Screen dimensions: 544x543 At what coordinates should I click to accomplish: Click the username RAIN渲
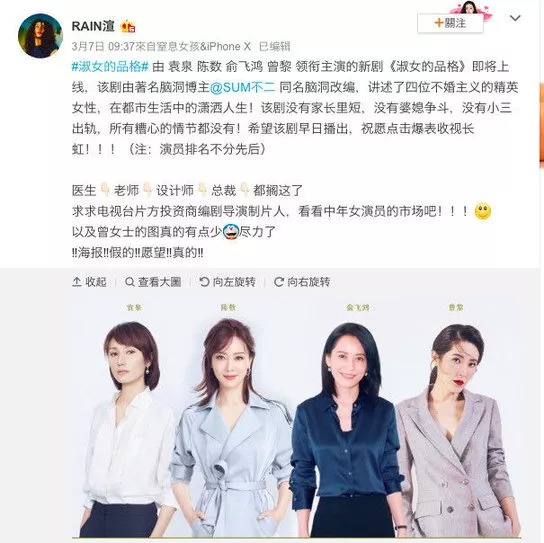(x=93, y=26)
